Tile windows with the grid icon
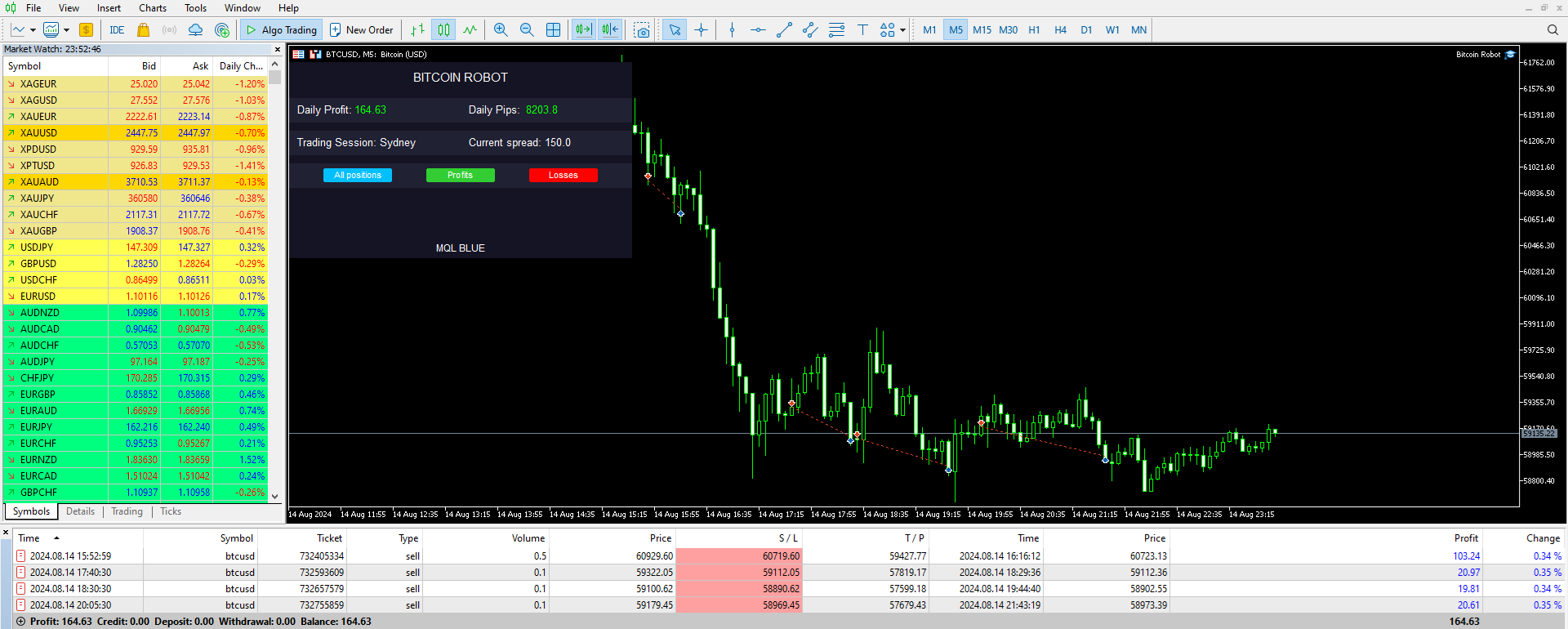The height and width of the screenshot is (629, 1568). [x=553, y=30]
